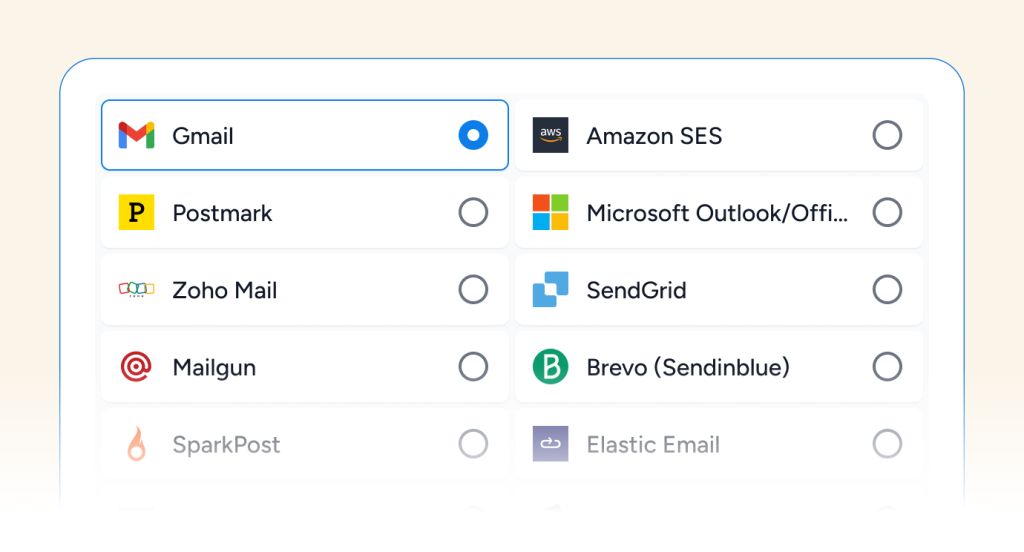Select the Elastic Email radio button

click(888, 444)
